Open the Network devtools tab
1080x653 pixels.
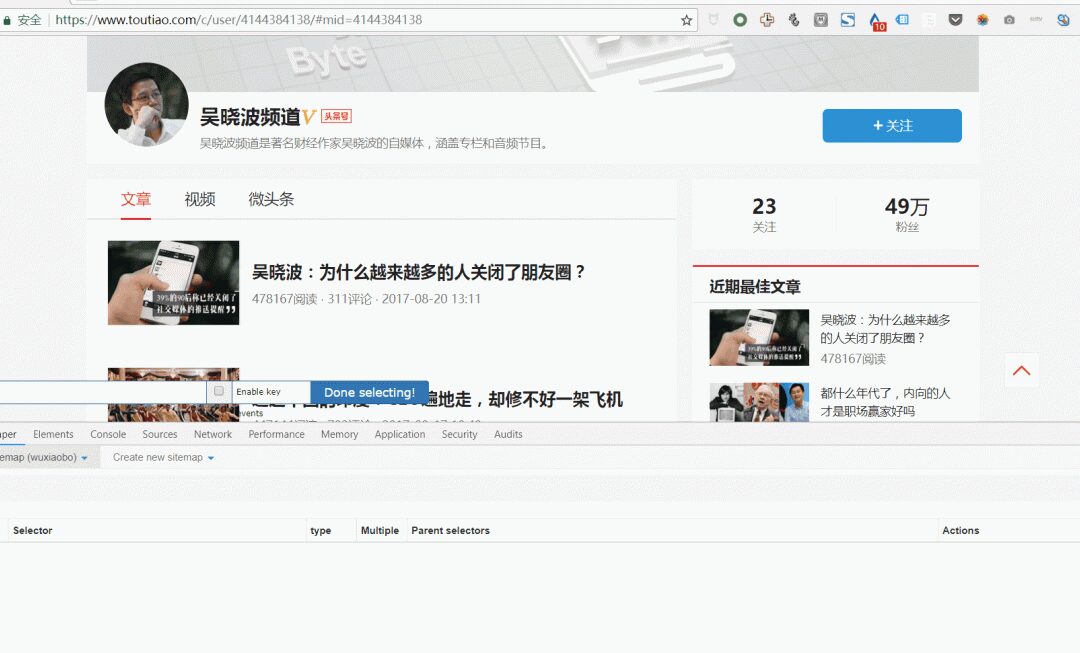tap(213, 434)
